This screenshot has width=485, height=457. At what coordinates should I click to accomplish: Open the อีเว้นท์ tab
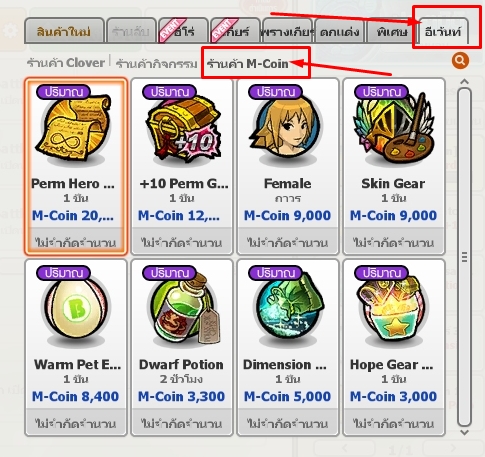[443, 31]
